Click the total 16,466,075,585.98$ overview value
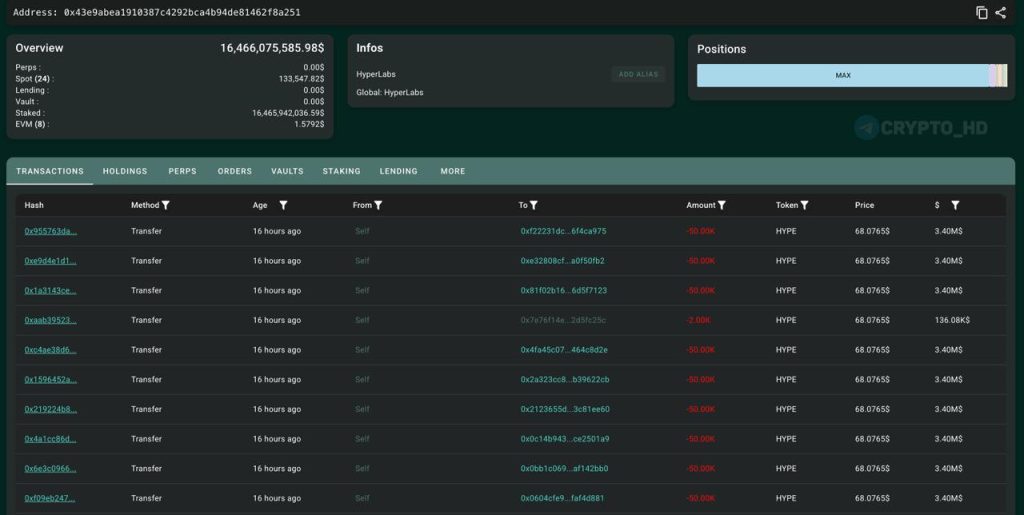This screenshot has width=1024, height=515. 272,48
